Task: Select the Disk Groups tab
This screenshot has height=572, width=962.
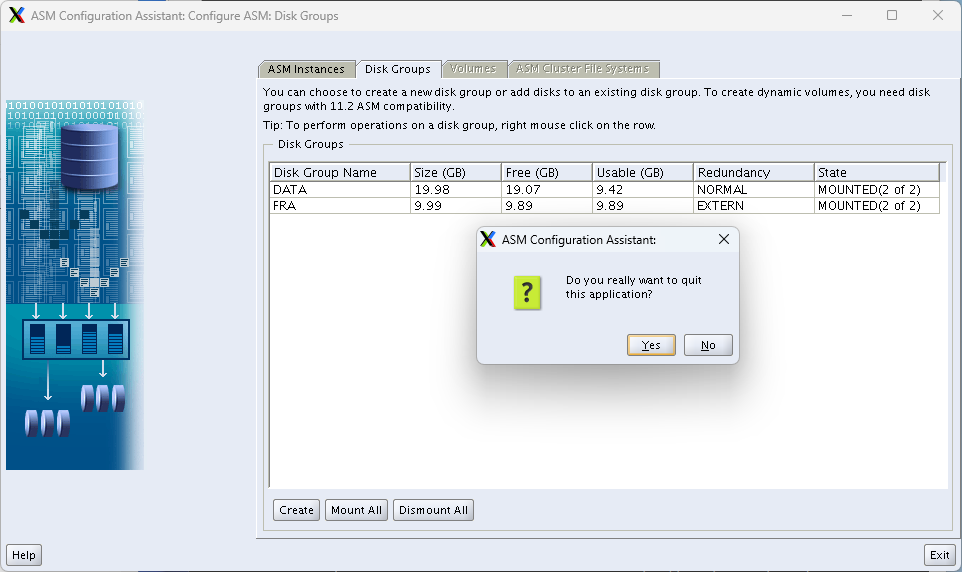Action: [398, 69]
